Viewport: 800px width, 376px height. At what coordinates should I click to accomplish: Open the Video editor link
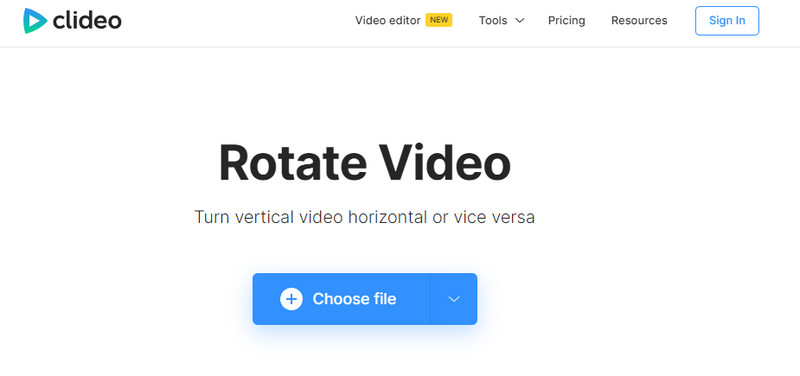pos(388,20)
